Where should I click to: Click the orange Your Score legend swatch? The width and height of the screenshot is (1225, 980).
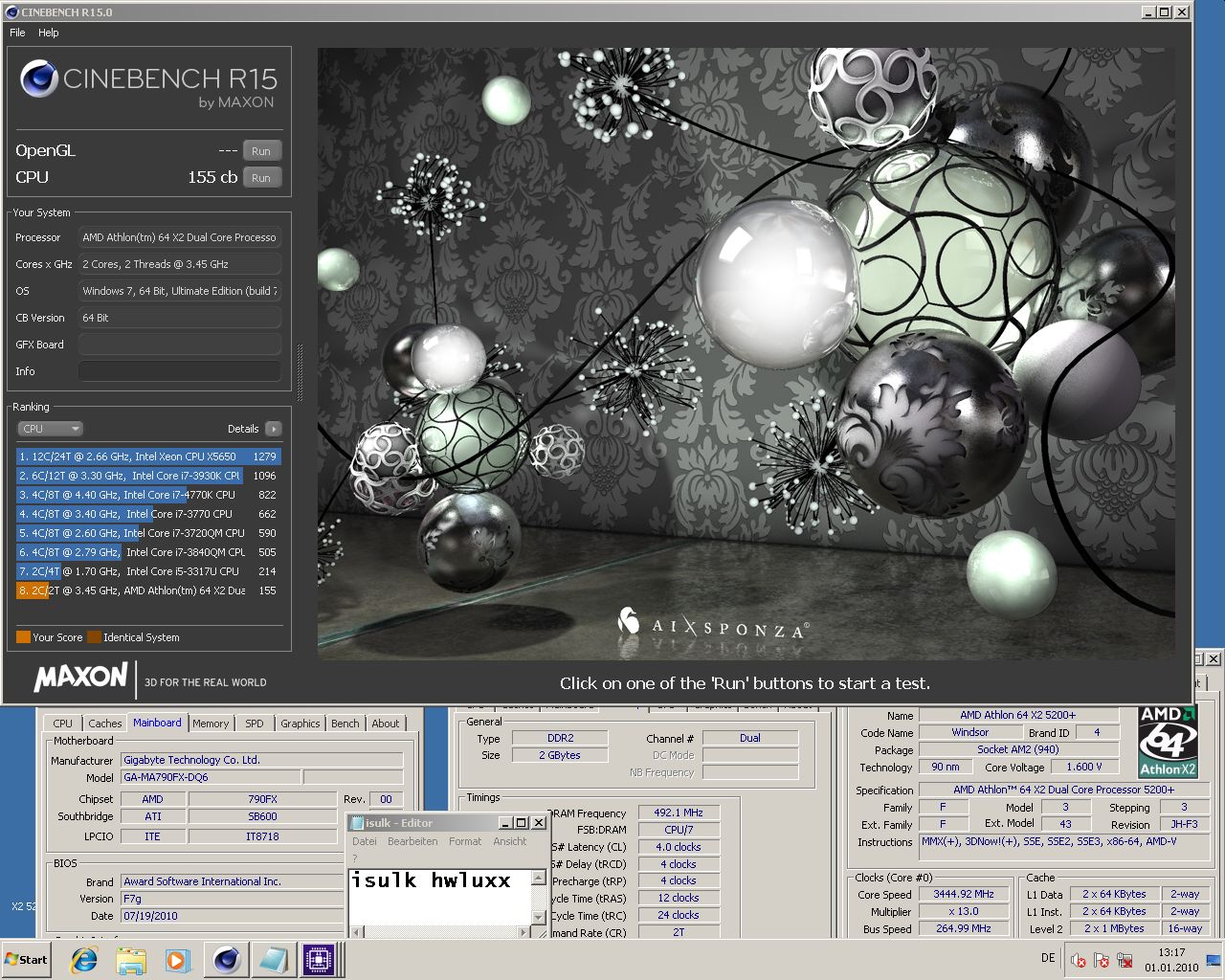click(23, 637)
